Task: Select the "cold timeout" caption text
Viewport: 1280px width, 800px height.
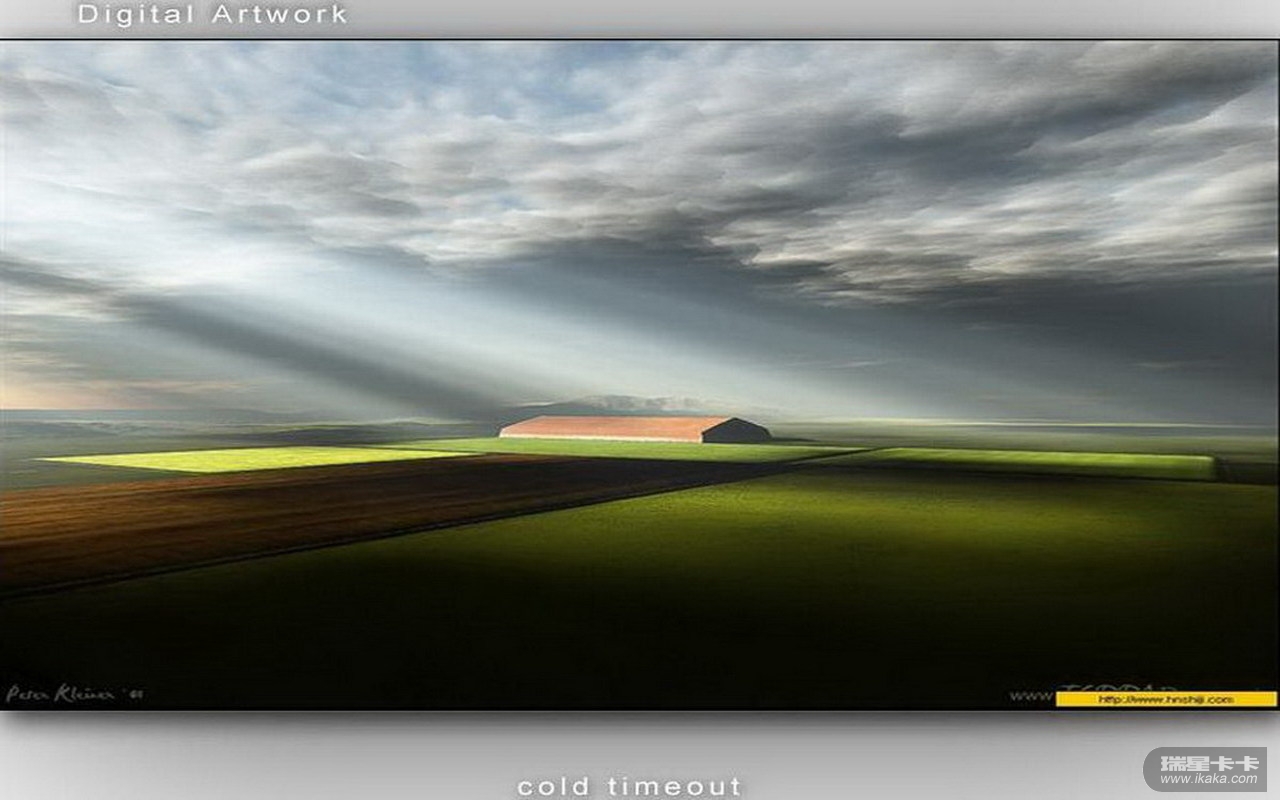Action: pos(629,786)
